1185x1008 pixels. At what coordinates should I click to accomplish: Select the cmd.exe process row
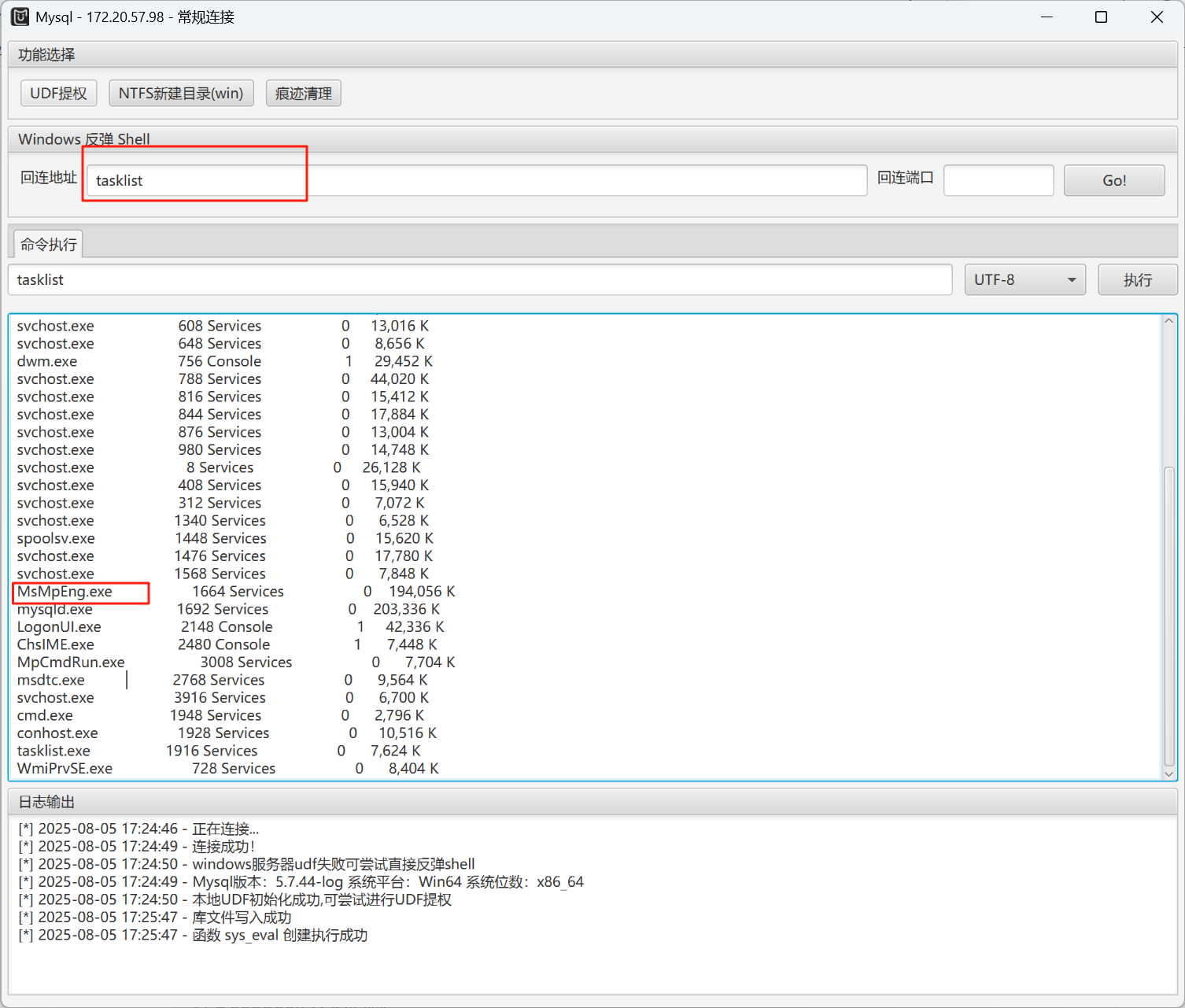(220, 715)
